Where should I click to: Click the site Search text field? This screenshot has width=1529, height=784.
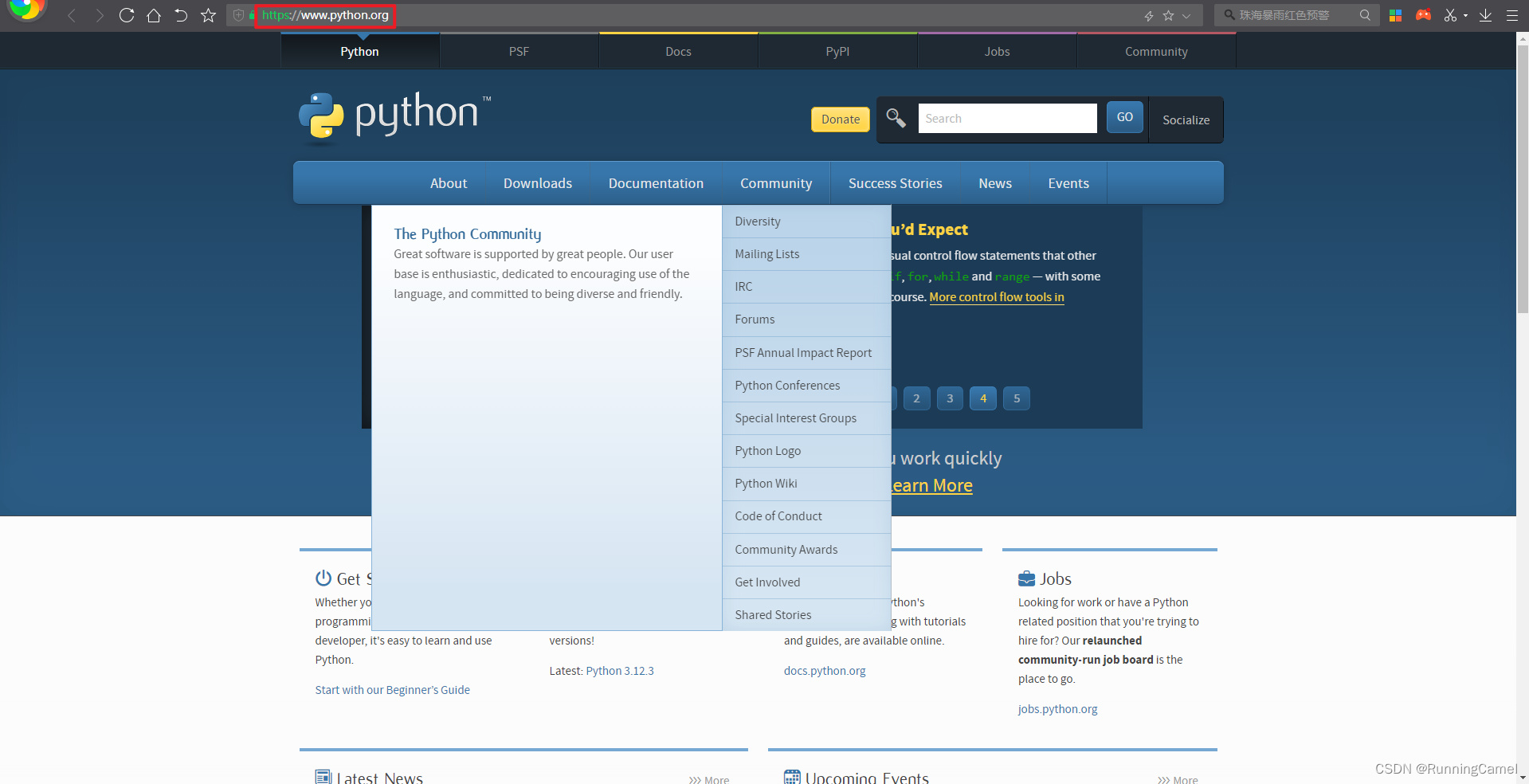tap(1007, 118)
